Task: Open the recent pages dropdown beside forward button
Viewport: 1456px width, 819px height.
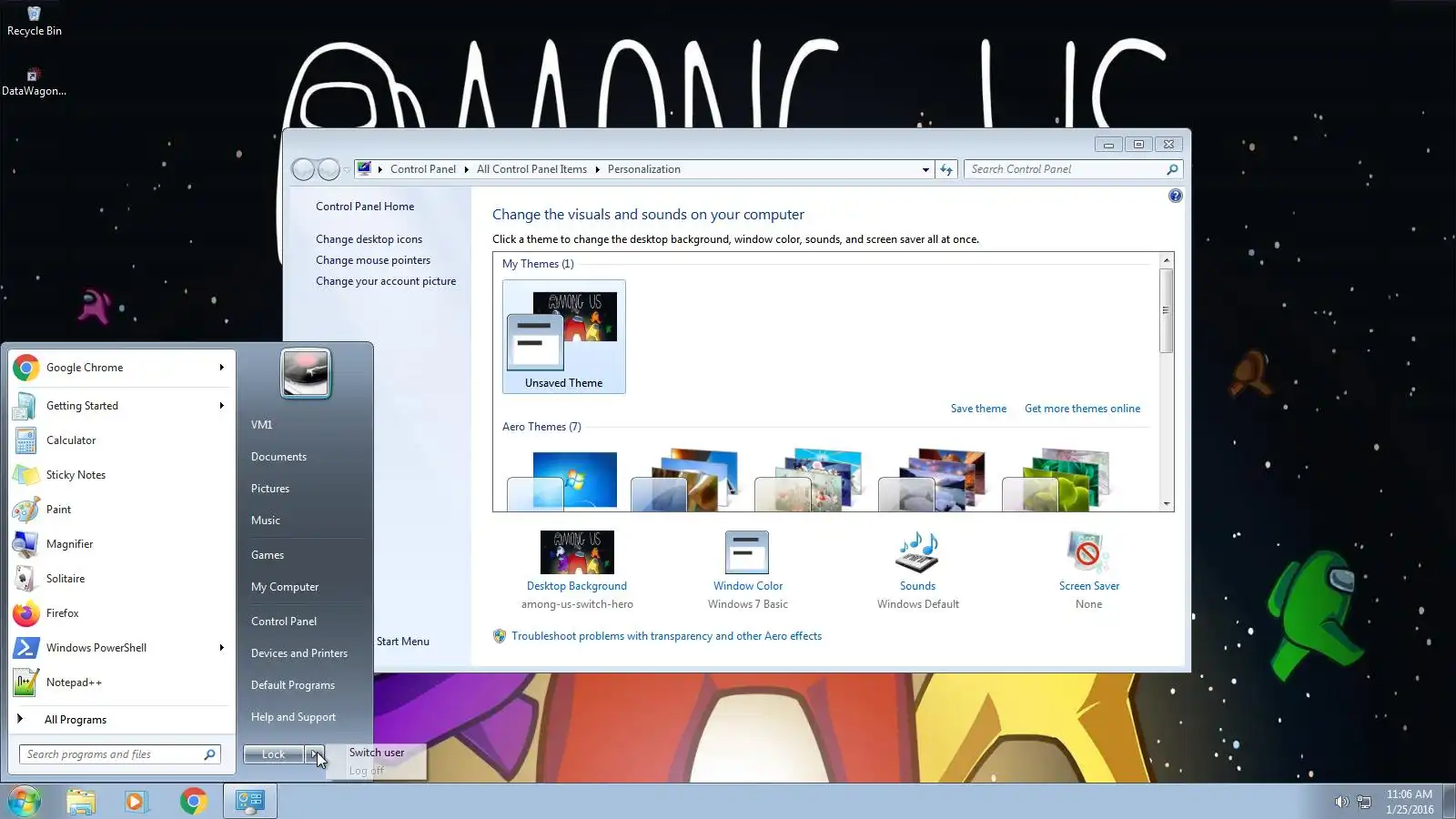Action: 346,170
